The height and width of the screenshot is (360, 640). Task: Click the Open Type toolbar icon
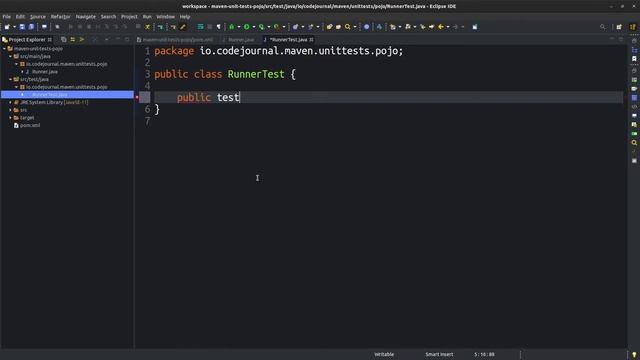329,27
